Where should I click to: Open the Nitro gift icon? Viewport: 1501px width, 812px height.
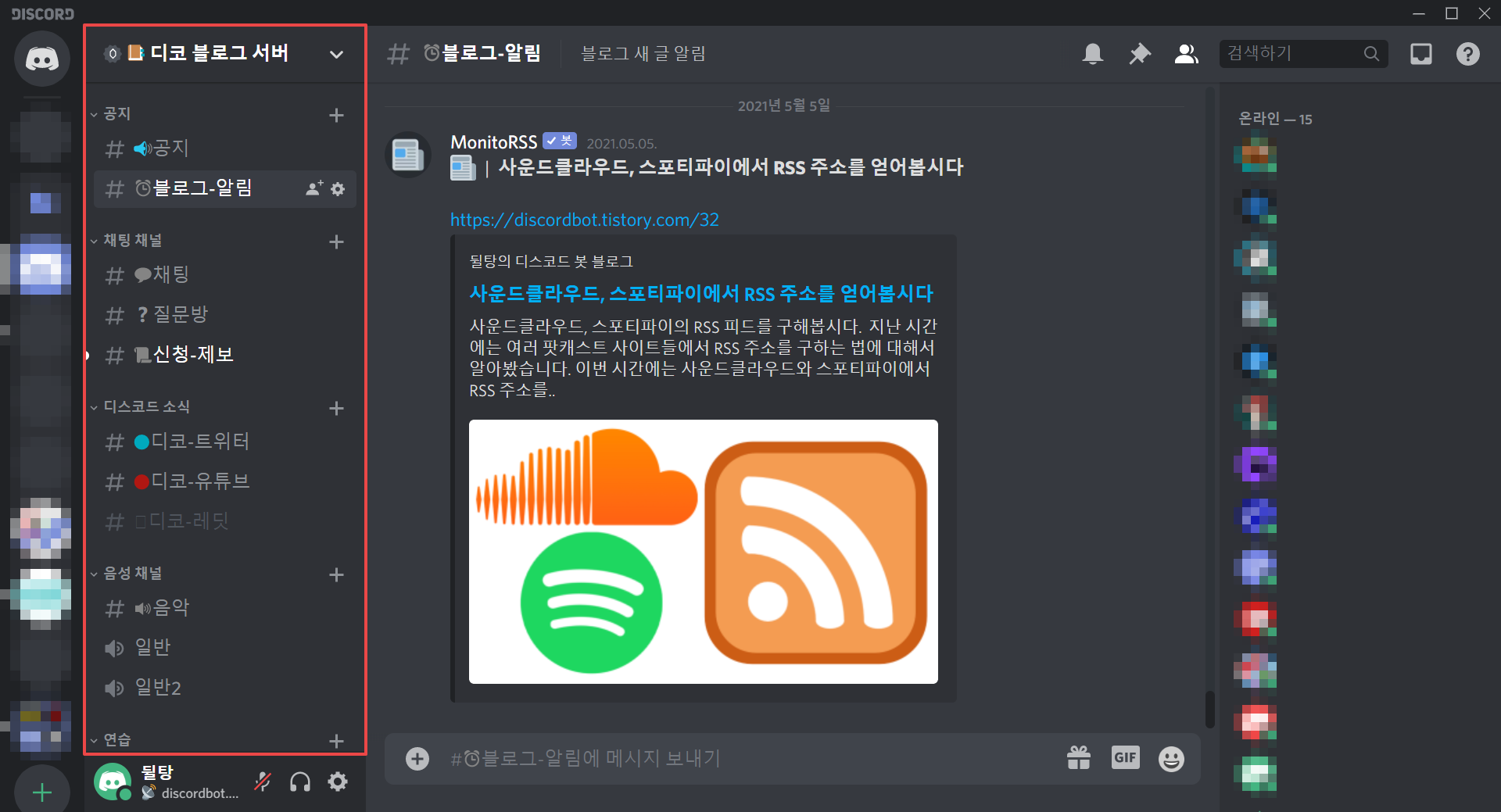(x=1079, y=758)
